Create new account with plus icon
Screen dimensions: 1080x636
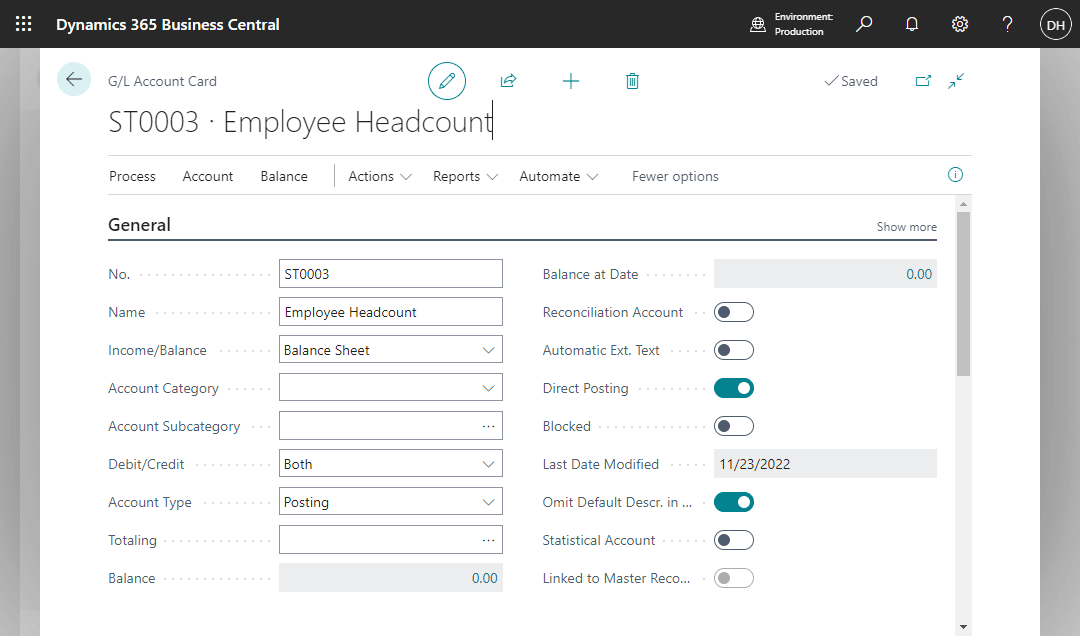click(570, 81)
